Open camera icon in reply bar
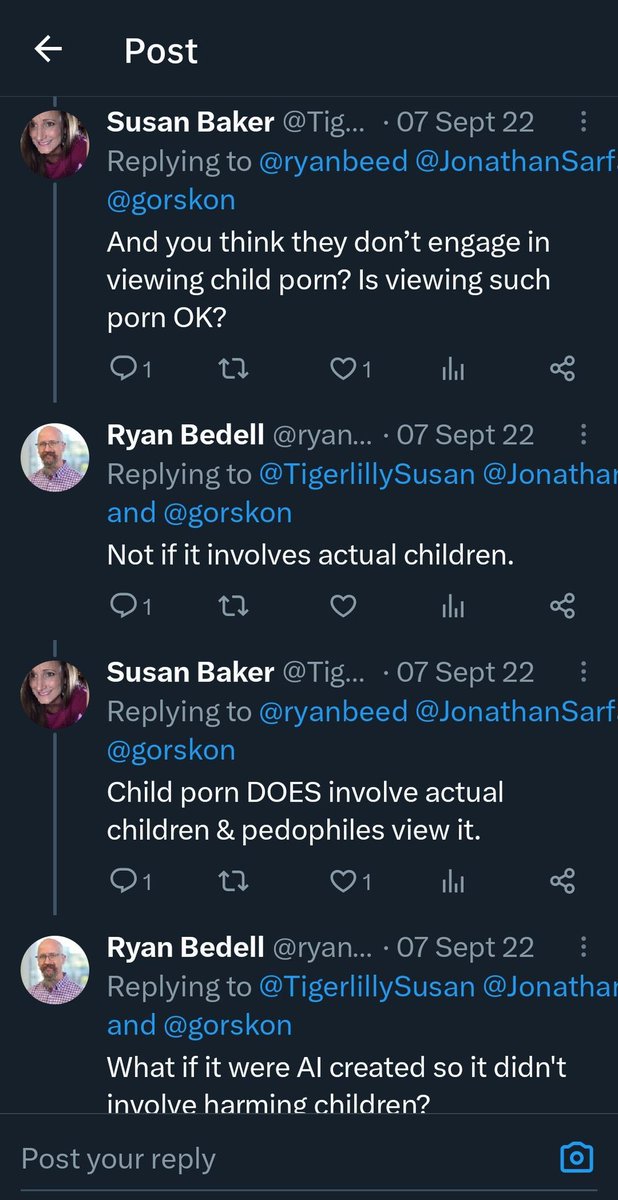Viewport: 618px width, 1200px height. 577,1158
